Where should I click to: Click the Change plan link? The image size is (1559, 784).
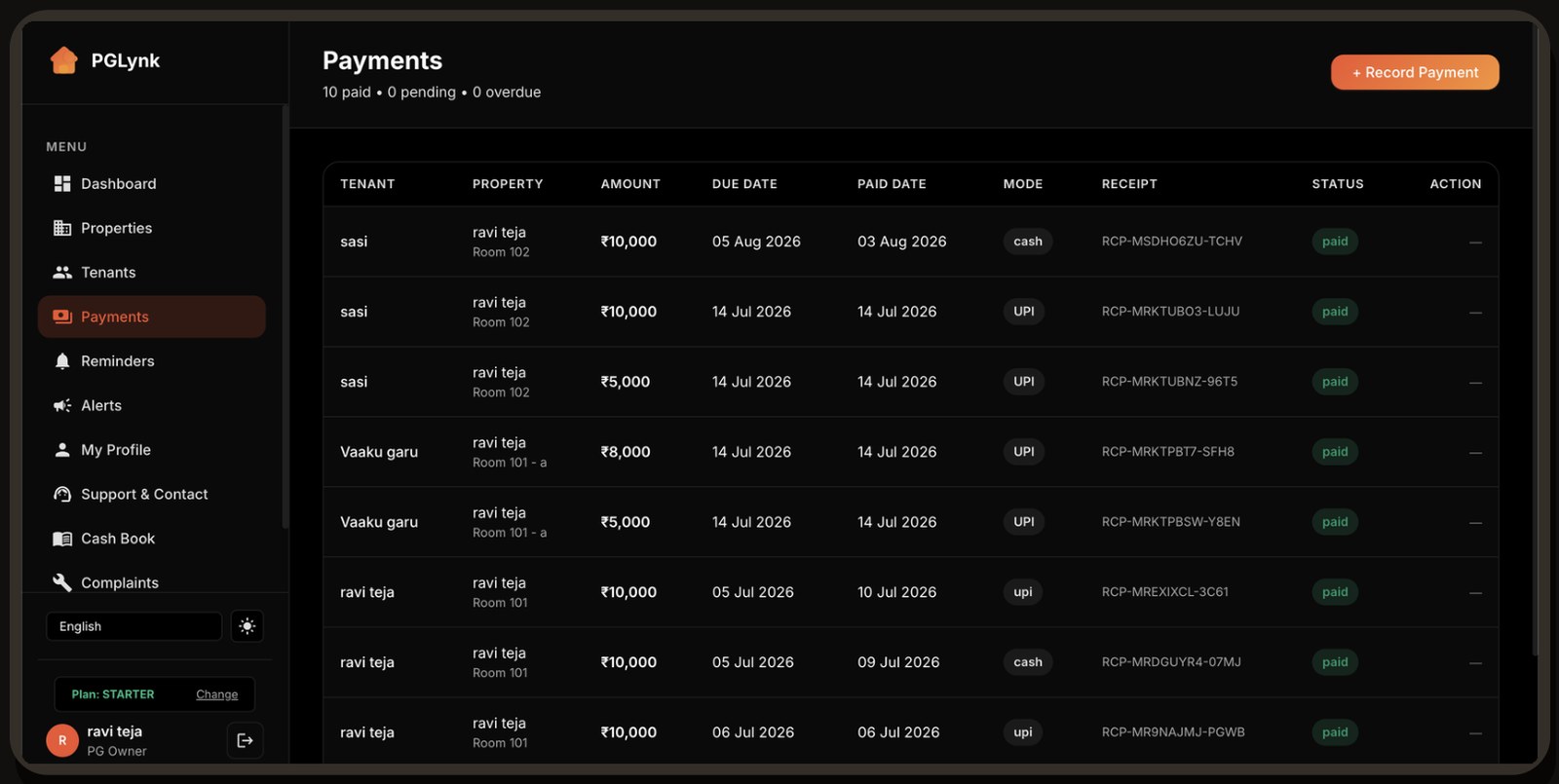[216, 694]
